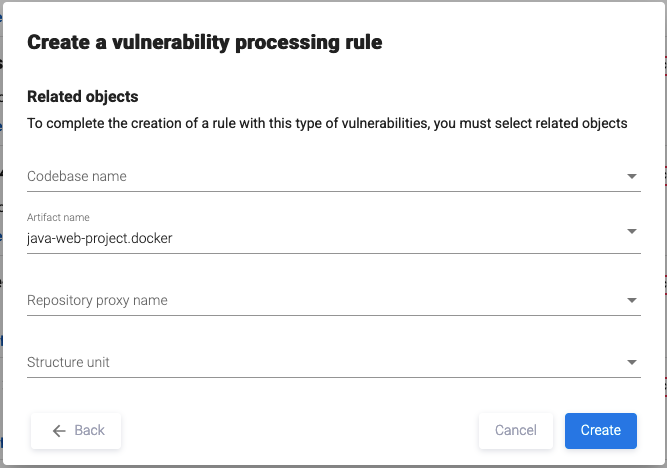
Task: Click the dialog title 'Create a vulnerability processing rule'
Action: [x=205, y=42]
